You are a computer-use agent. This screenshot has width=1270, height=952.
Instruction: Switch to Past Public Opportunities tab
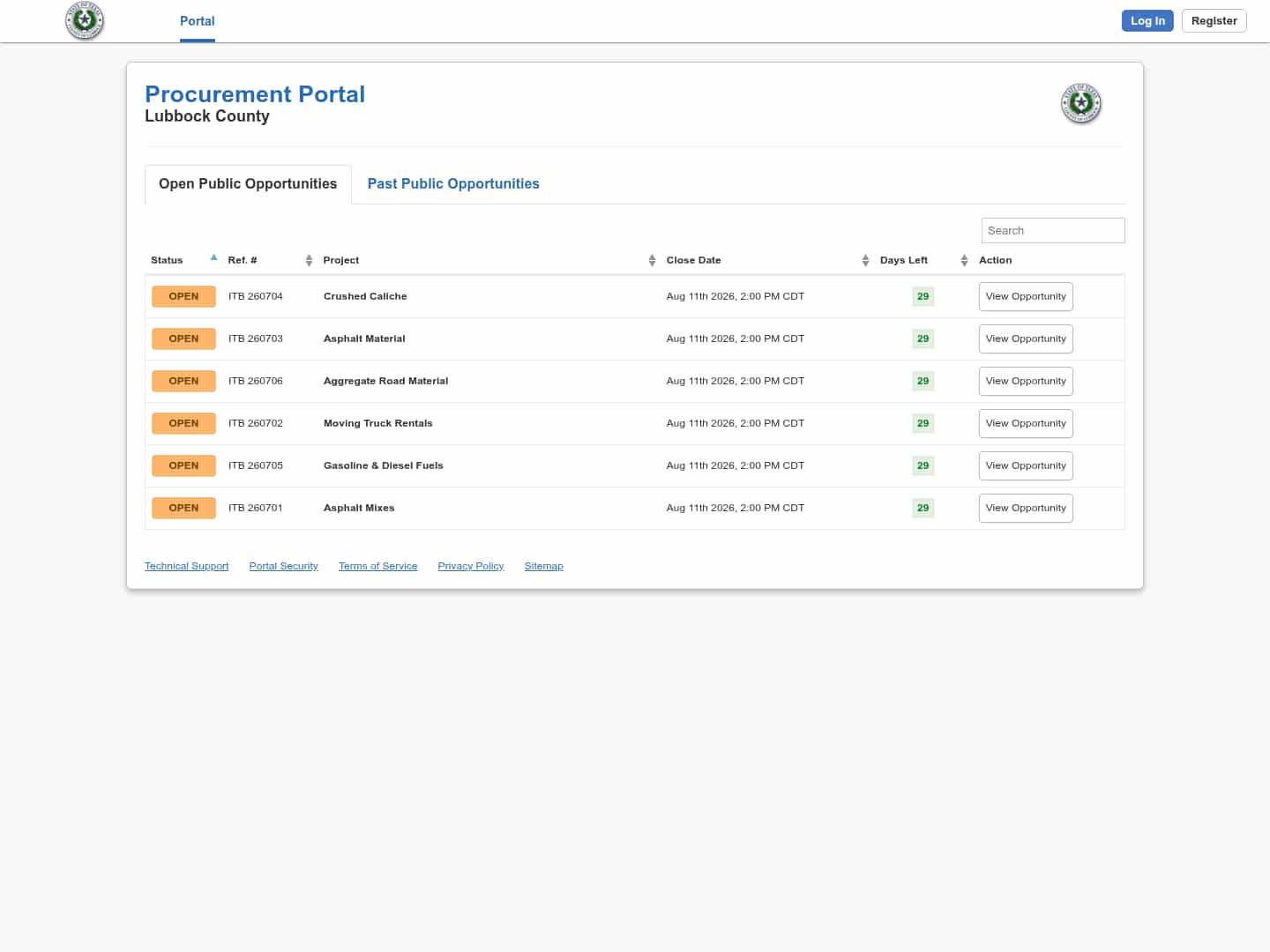[453, 183]
